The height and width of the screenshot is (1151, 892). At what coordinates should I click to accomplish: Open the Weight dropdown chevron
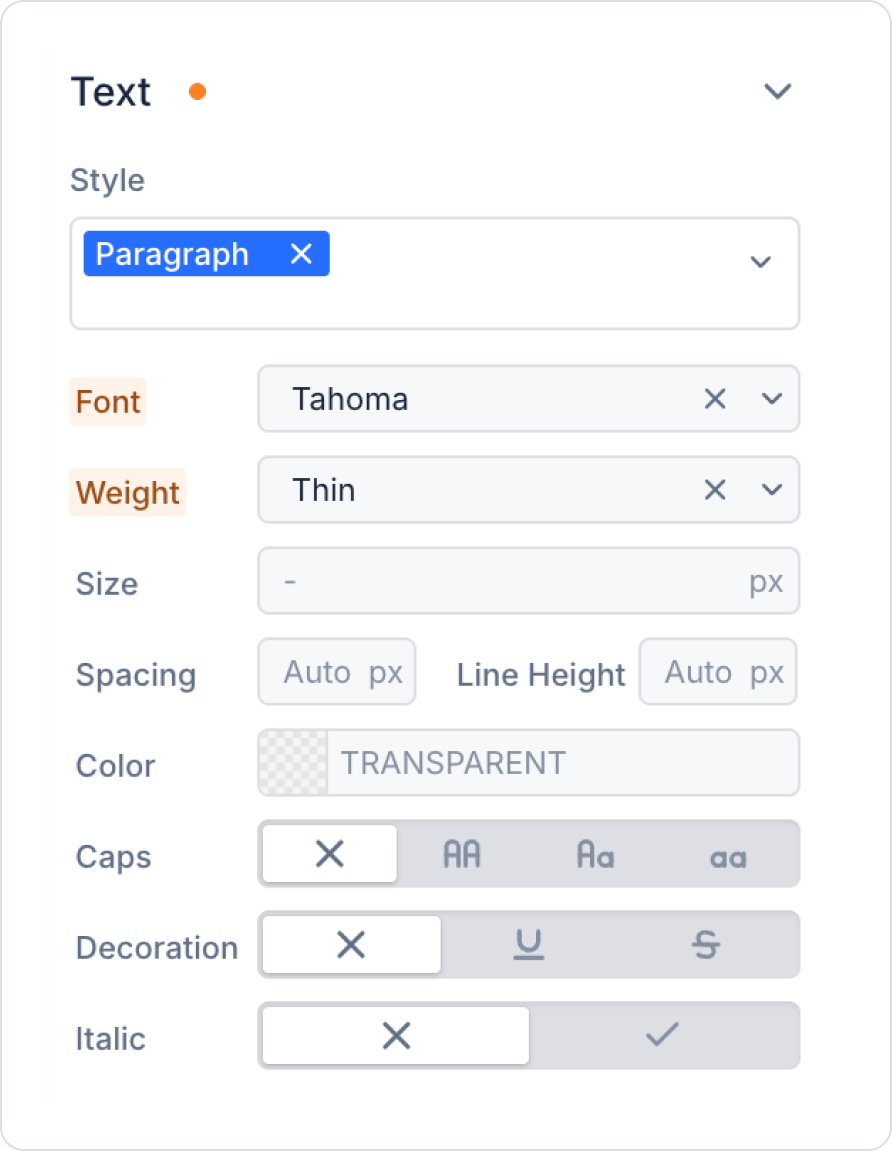click(x=772, y=490)
